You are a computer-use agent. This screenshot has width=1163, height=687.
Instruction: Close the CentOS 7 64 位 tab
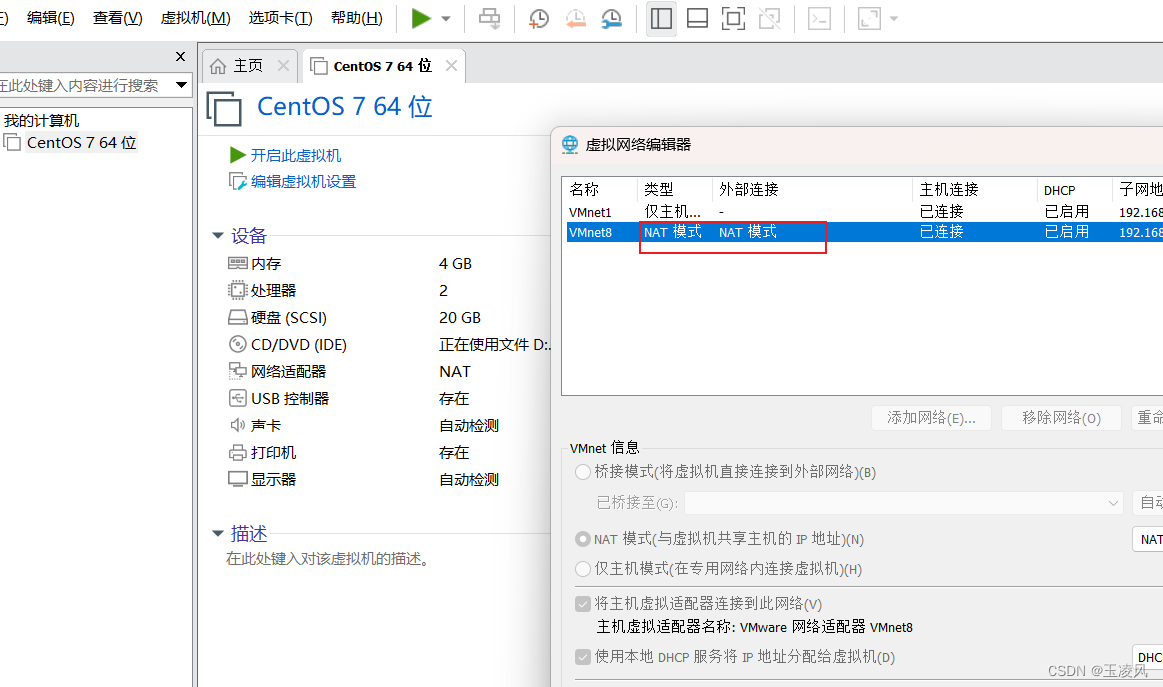click(x=451, y=66)
